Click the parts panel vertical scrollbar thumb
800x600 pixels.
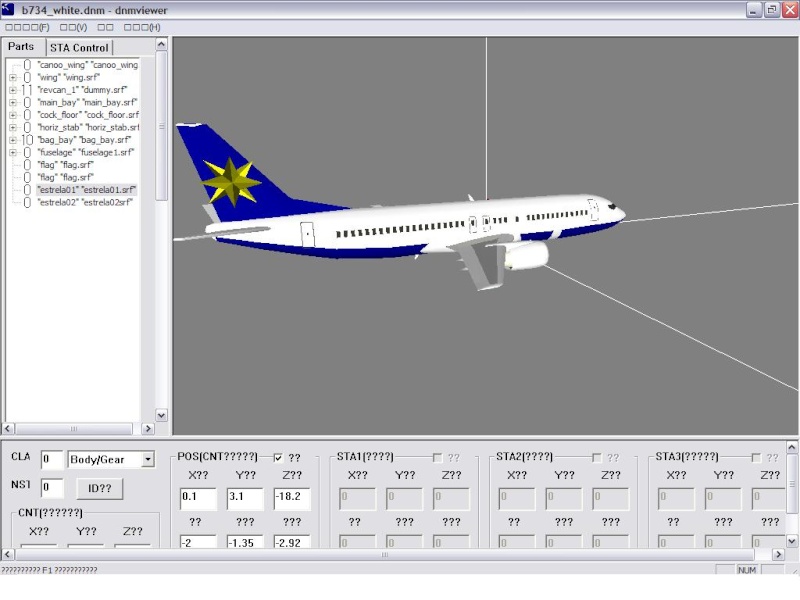click(x=161, y=126)
